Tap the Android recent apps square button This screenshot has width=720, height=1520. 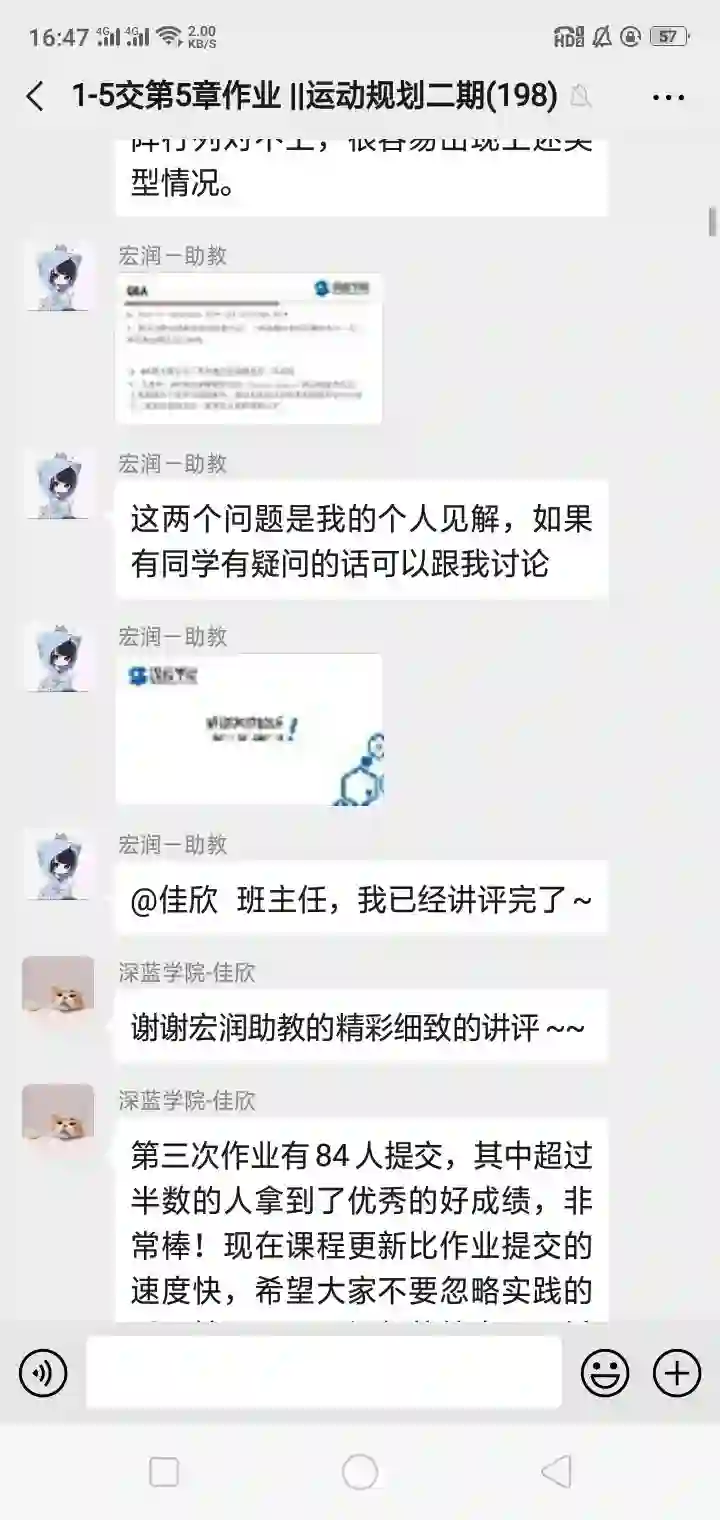click(164, 1472)
